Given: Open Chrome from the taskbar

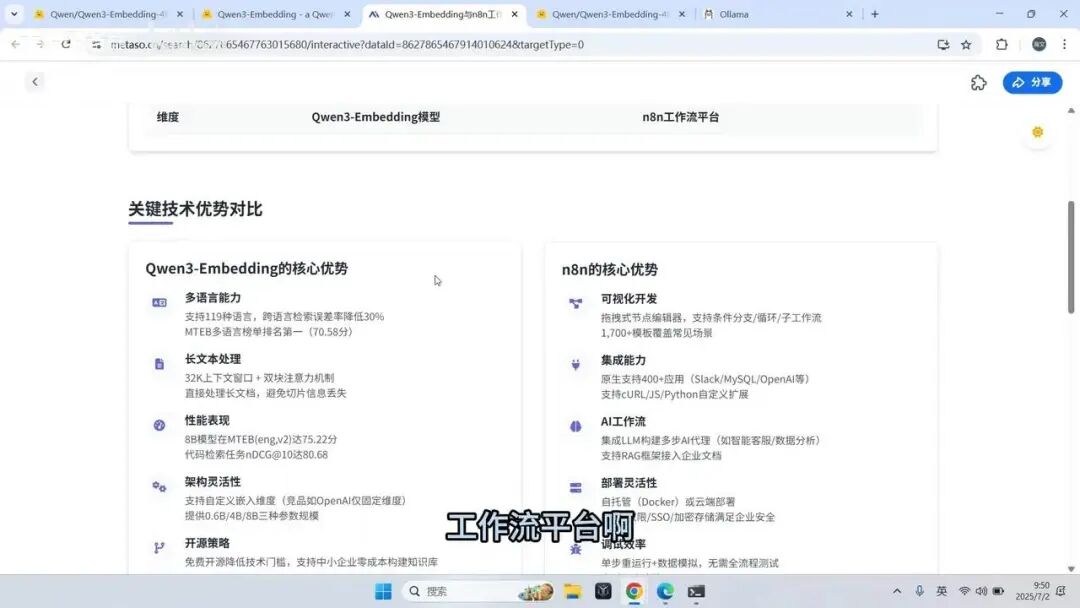Looking at the screenshot, I should click(634, 591).
